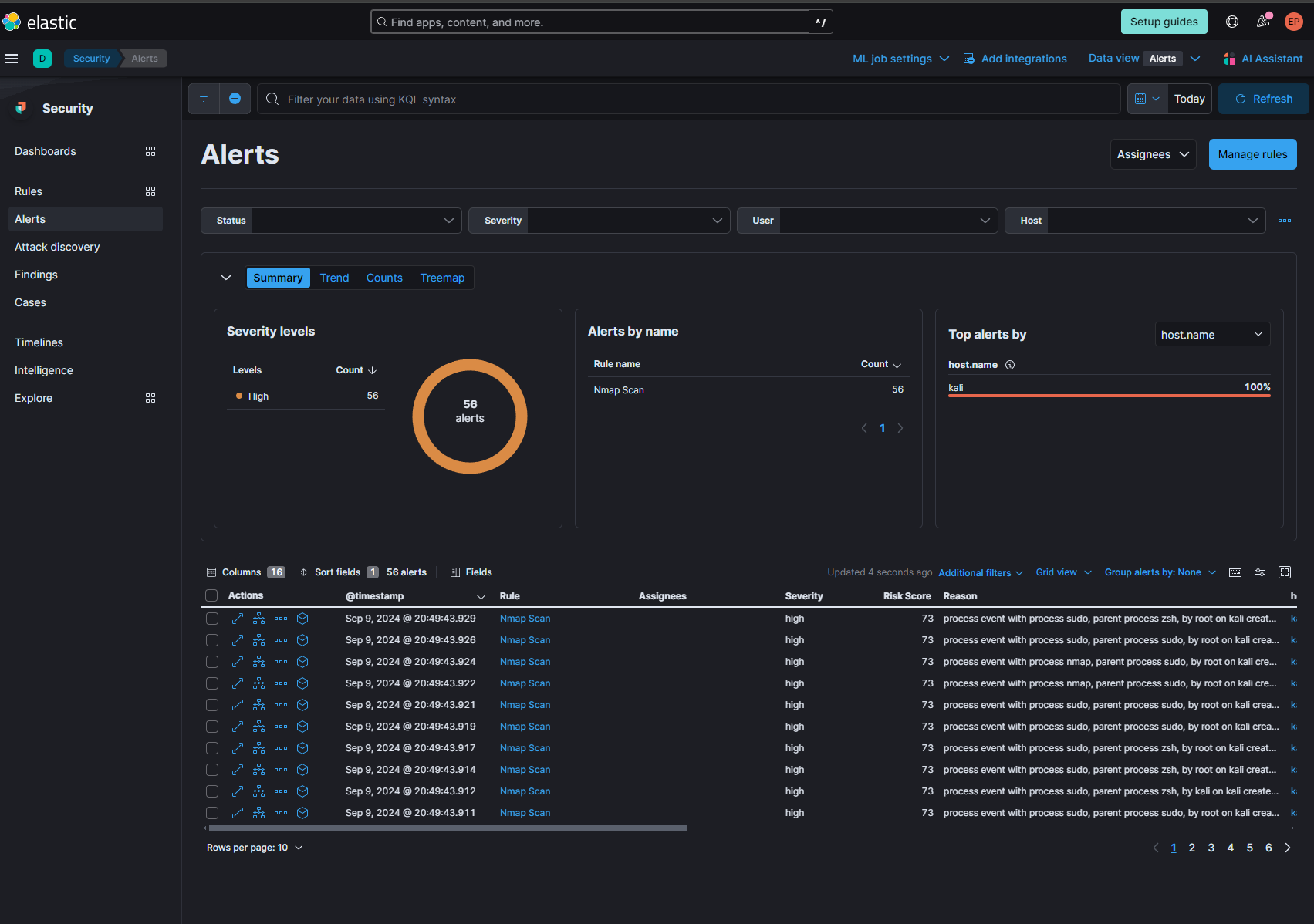Switch to the Counts tab

(x=384, y=278)
